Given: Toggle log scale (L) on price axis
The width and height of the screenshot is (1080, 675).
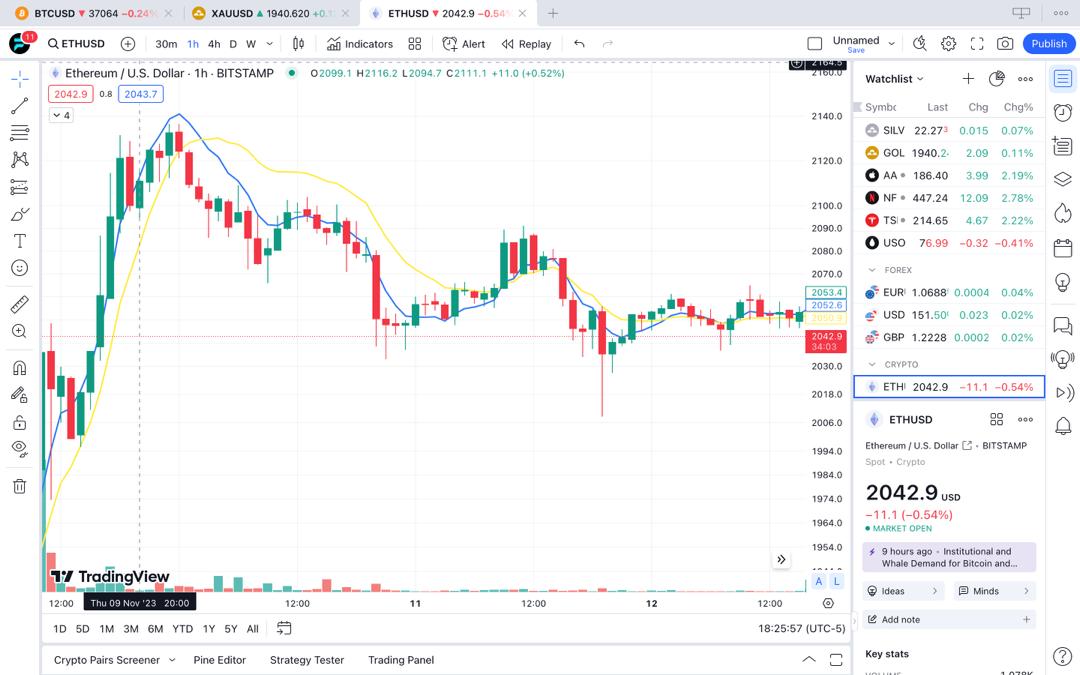Looking at the screenshot, I should click(x=837, y=581).
